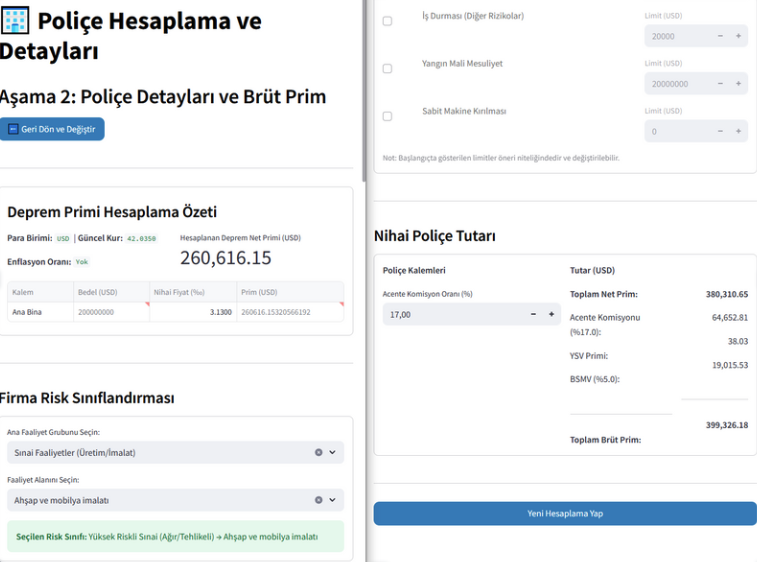Screen dimensions: 757x562
Task: Click the back arrow icon in Geri Dön button
Action: click(x=13, y=129)
